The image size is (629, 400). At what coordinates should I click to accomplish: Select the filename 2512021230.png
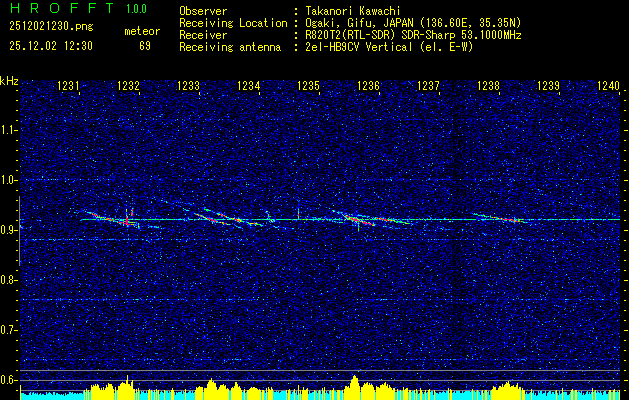click(51, 26)
